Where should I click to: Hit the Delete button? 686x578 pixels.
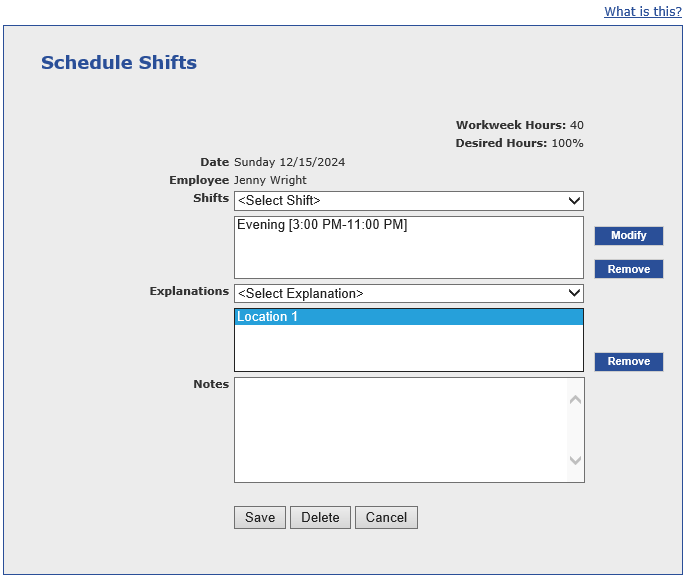(x=320, y=517)
